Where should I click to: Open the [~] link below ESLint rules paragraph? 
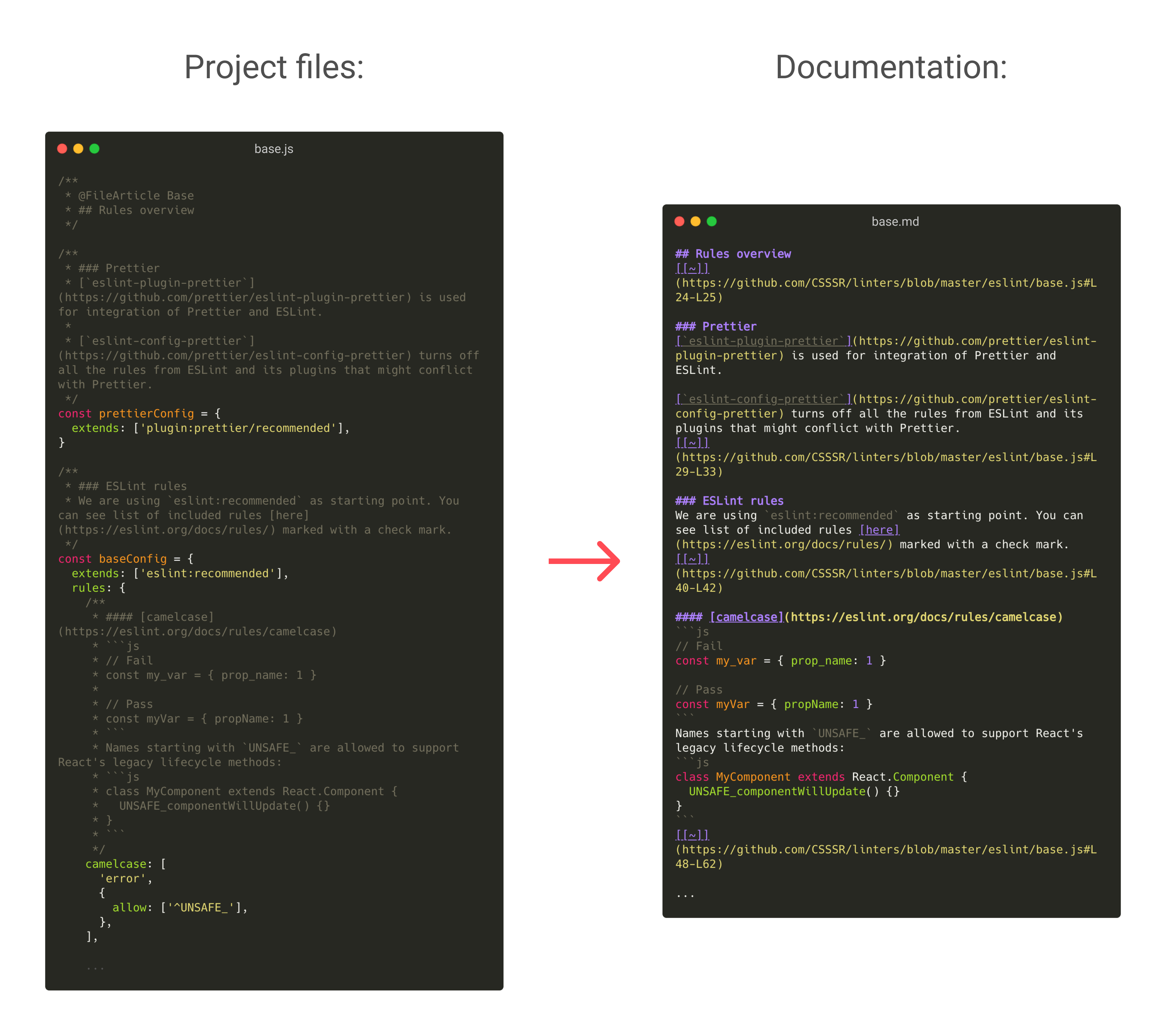click(692, 558)
